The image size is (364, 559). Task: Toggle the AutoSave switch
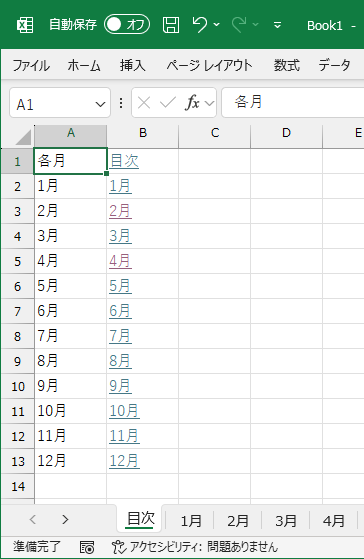(127, 25)
